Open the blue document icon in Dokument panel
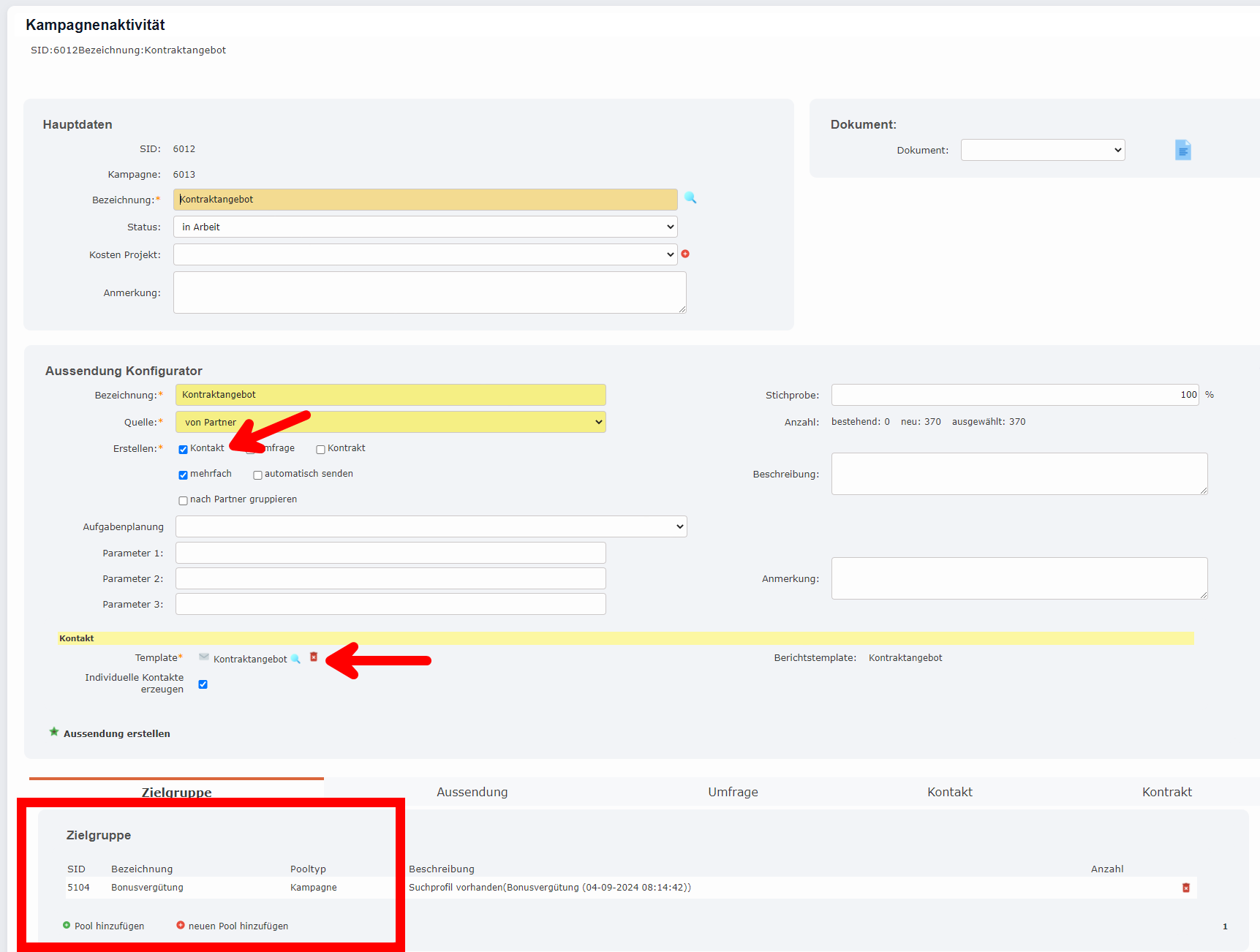 (x=1182, y=150)
